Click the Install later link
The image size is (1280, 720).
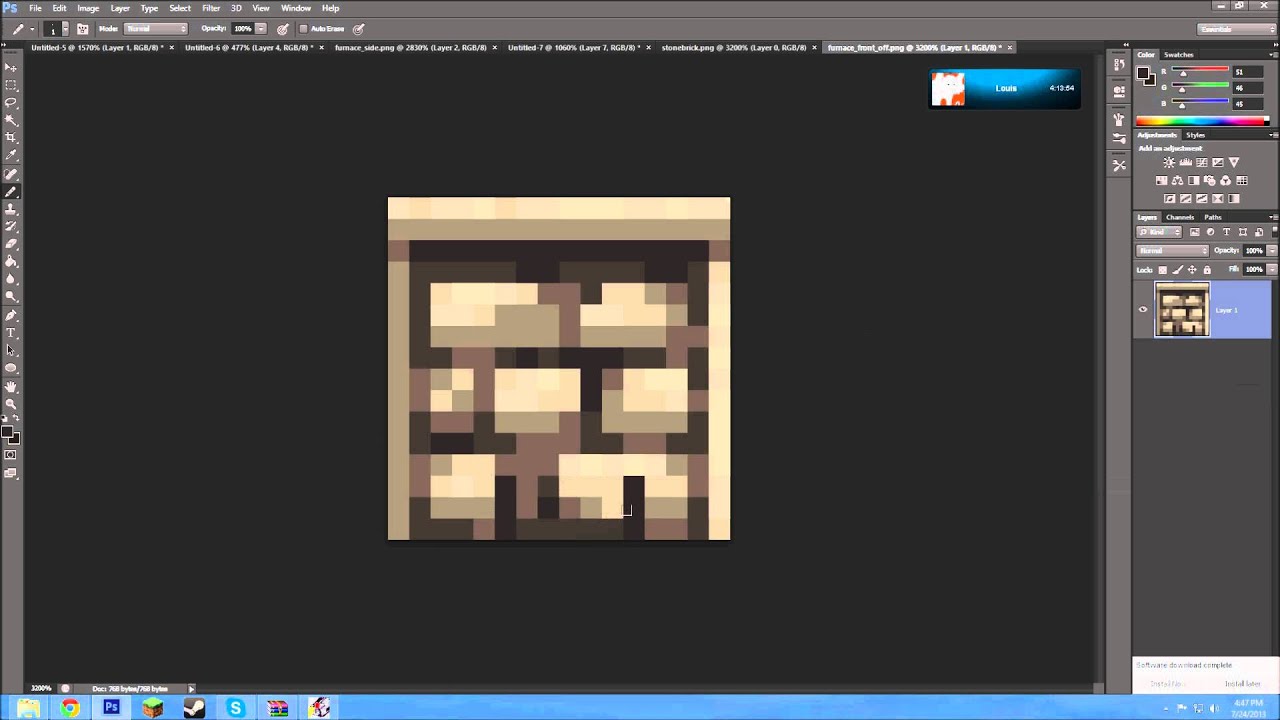pyautogui.click(x=1243, y=684)
